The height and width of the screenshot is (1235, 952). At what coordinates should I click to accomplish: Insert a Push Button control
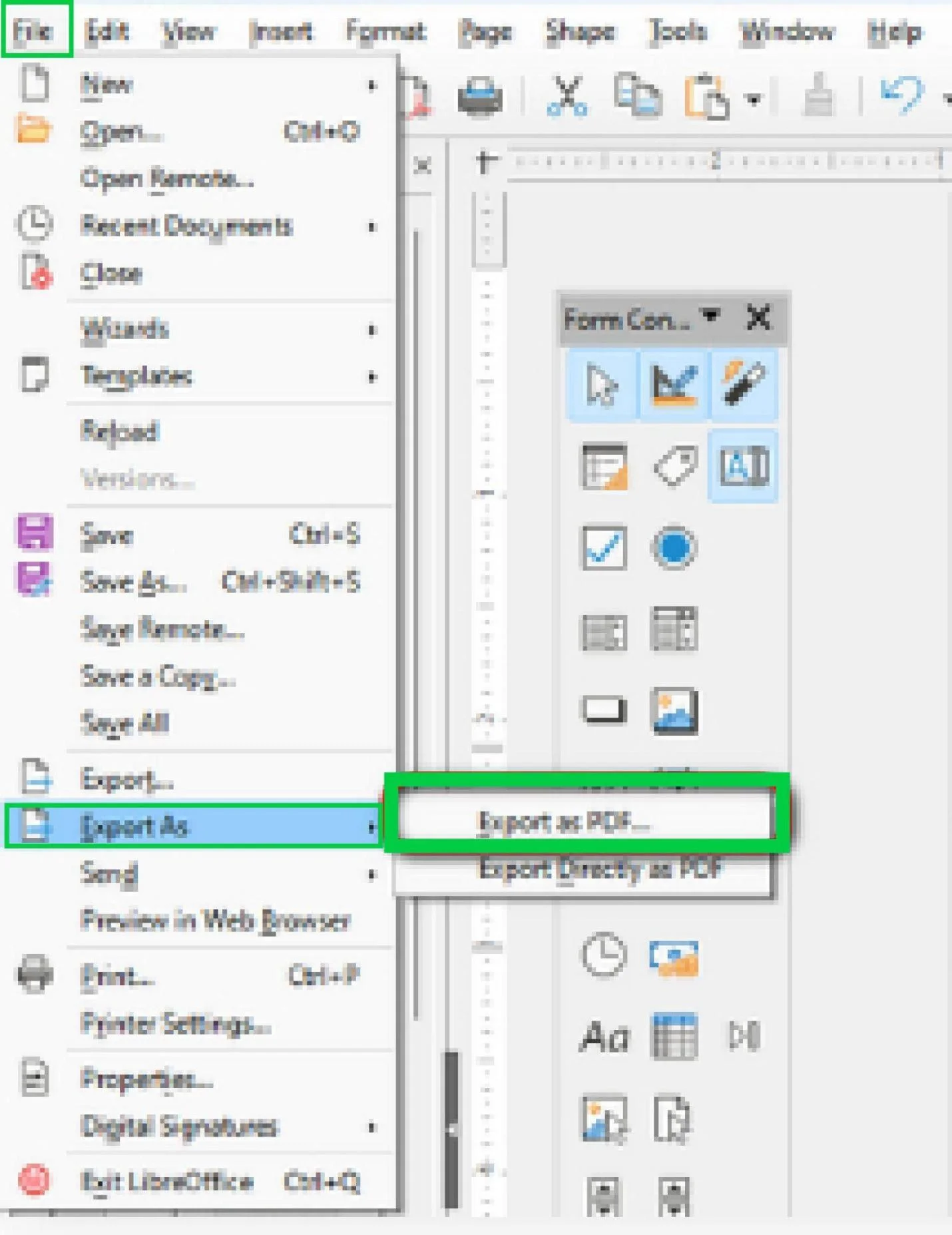604,710
